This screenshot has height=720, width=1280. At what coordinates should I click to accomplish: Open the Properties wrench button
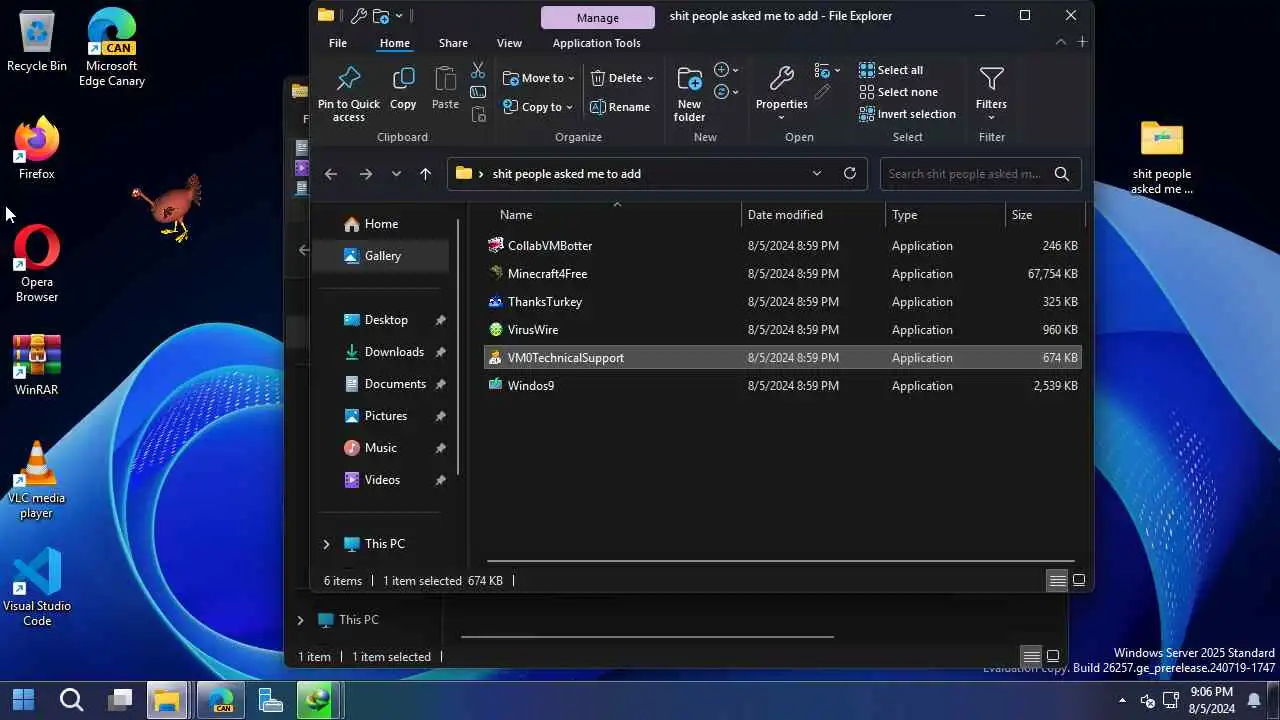(782, 94)
